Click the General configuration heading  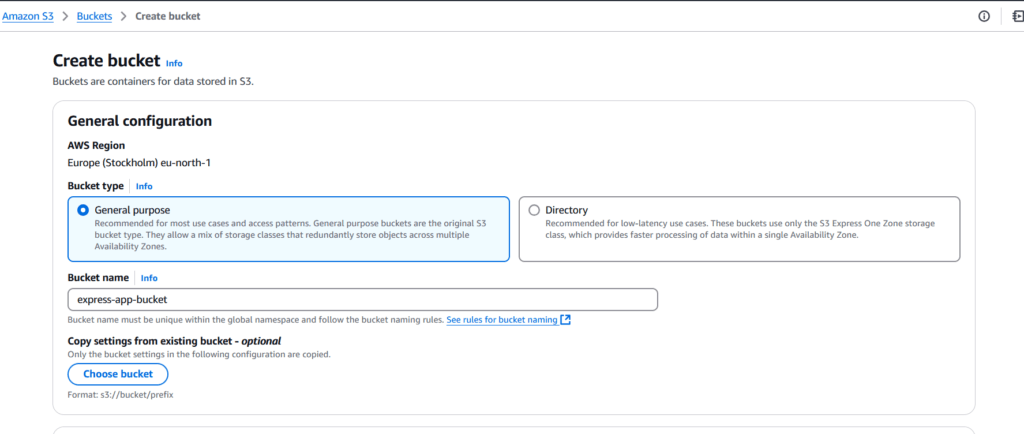pyautogui.click(x=140, y=121)
